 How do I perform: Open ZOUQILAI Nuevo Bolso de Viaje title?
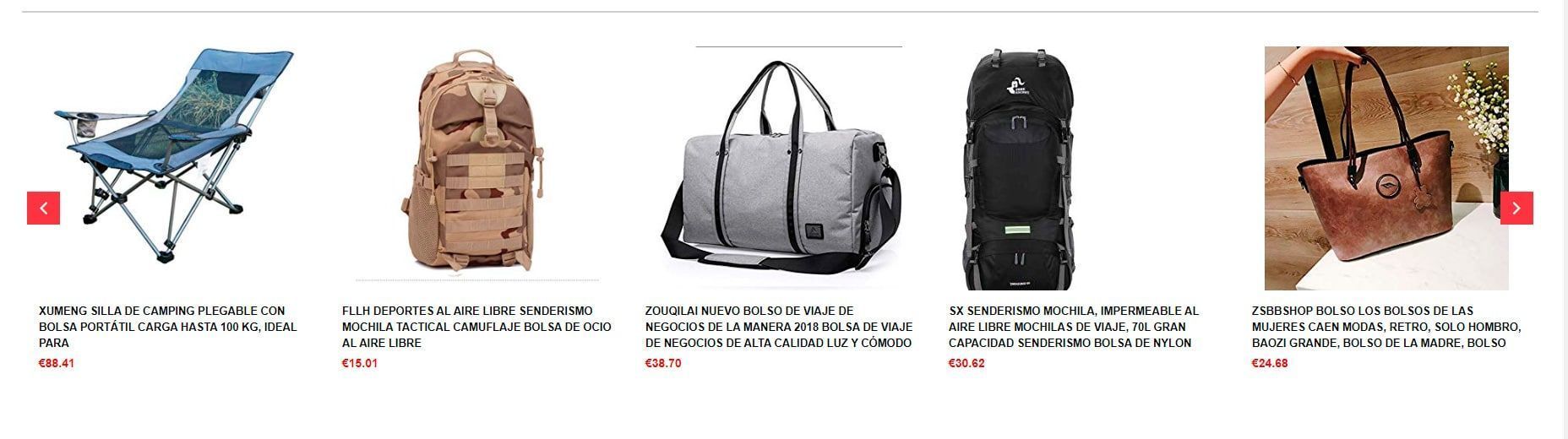coord(779,327)
